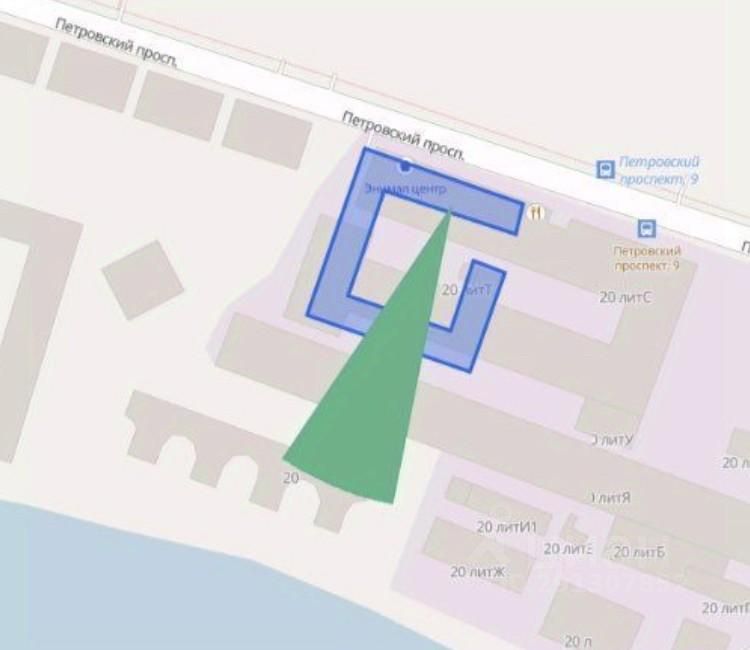The height and width of the screenshot is (650, 750).
Task: Click the 20 литТ building label
Action: 466,290
